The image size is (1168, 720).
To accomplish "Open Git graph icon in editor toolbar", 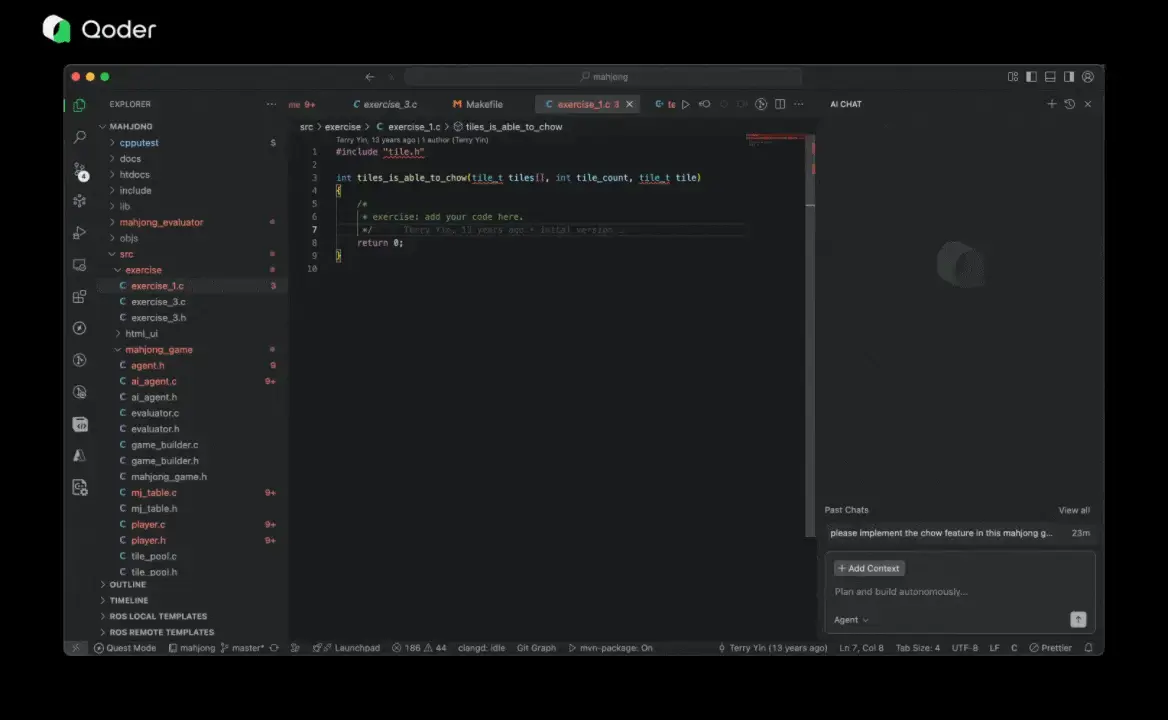I will click(761, 104).
